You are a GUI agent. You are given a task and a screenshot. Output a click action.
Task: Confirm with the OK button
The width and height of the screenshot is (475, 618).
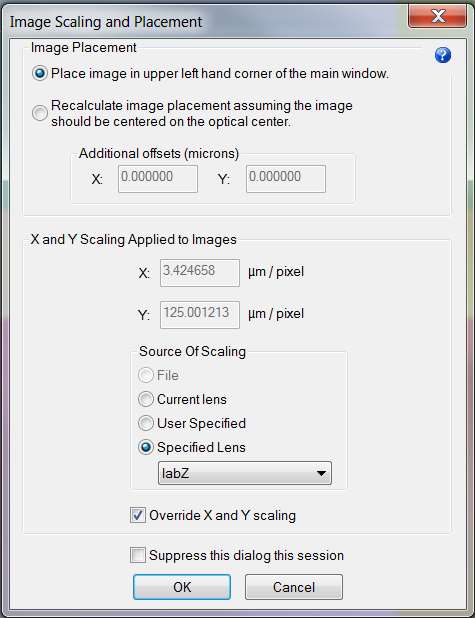pyautogui.click(x=182, y=587)
